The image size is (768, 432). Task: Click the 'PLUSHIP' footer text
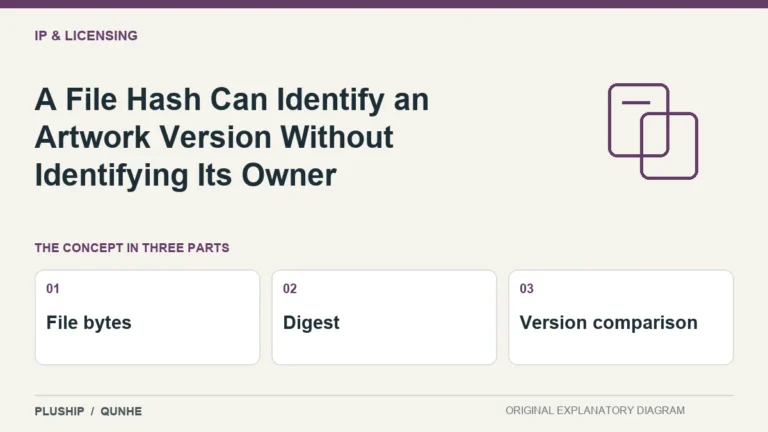click(x=59, y=411)
